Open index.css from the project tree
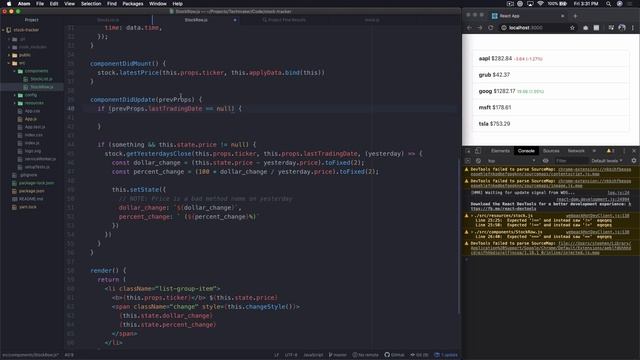Image resolution: width=640 pixels, height=360 pixels. click(x=30, y=135)
